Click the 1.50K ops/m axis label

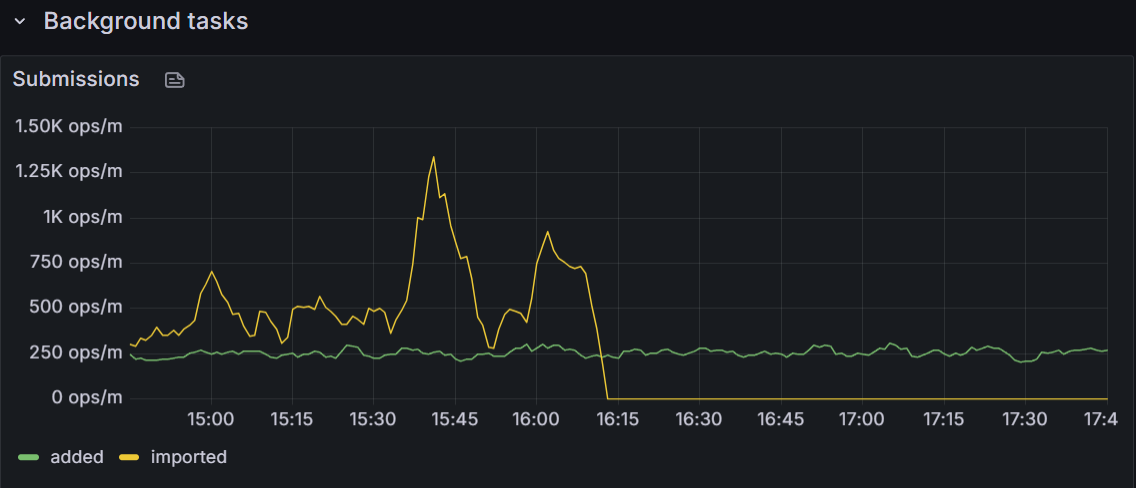pos(69,127)
